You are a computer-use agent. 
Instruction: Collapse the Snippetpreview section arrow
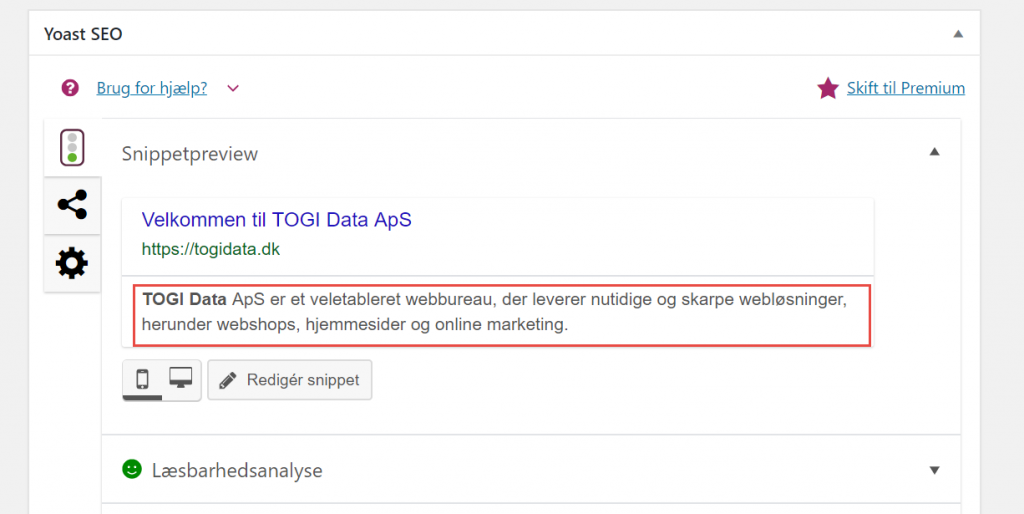click(x=935, y=152)
